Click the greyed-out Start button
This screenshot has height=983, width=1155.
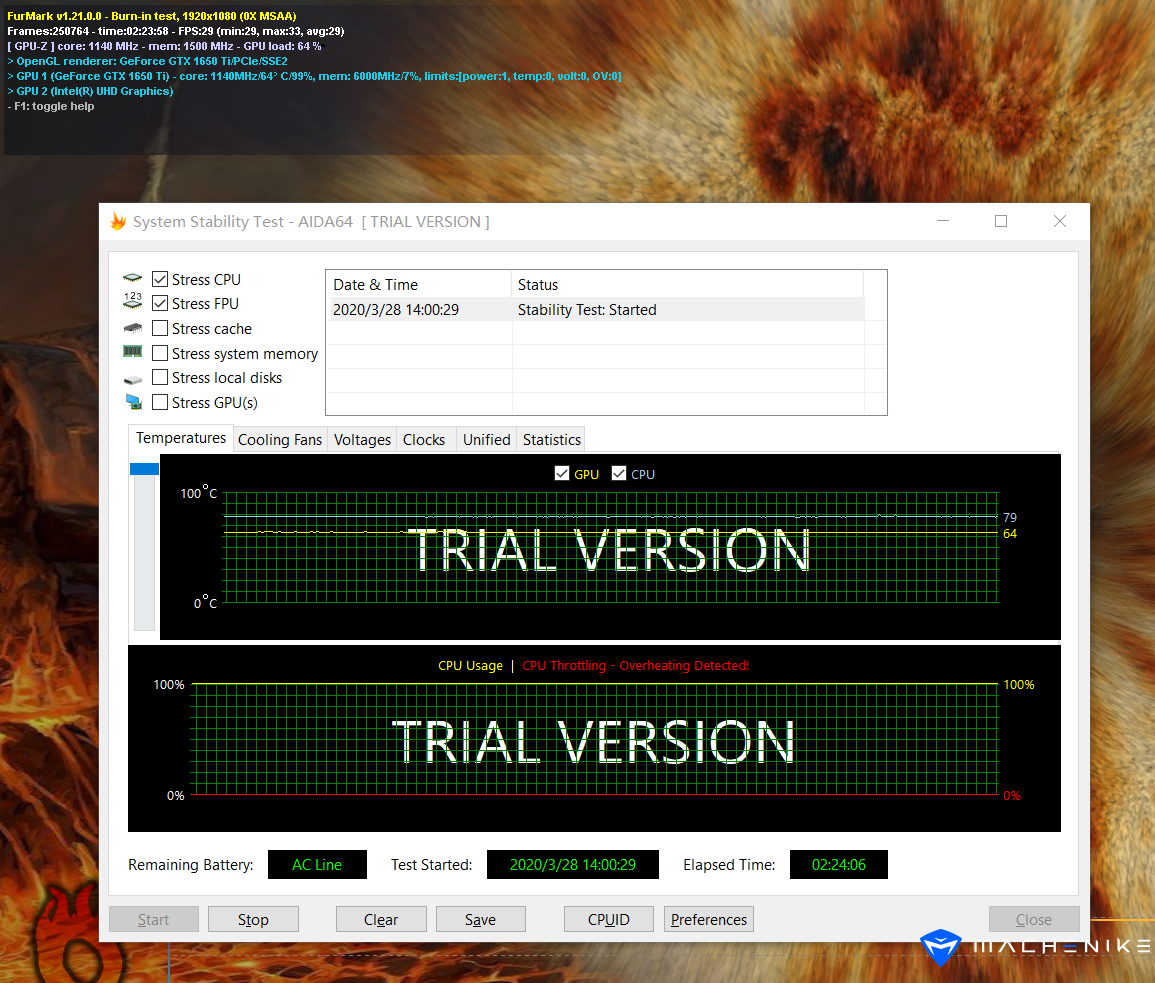[x=153, y=919]
